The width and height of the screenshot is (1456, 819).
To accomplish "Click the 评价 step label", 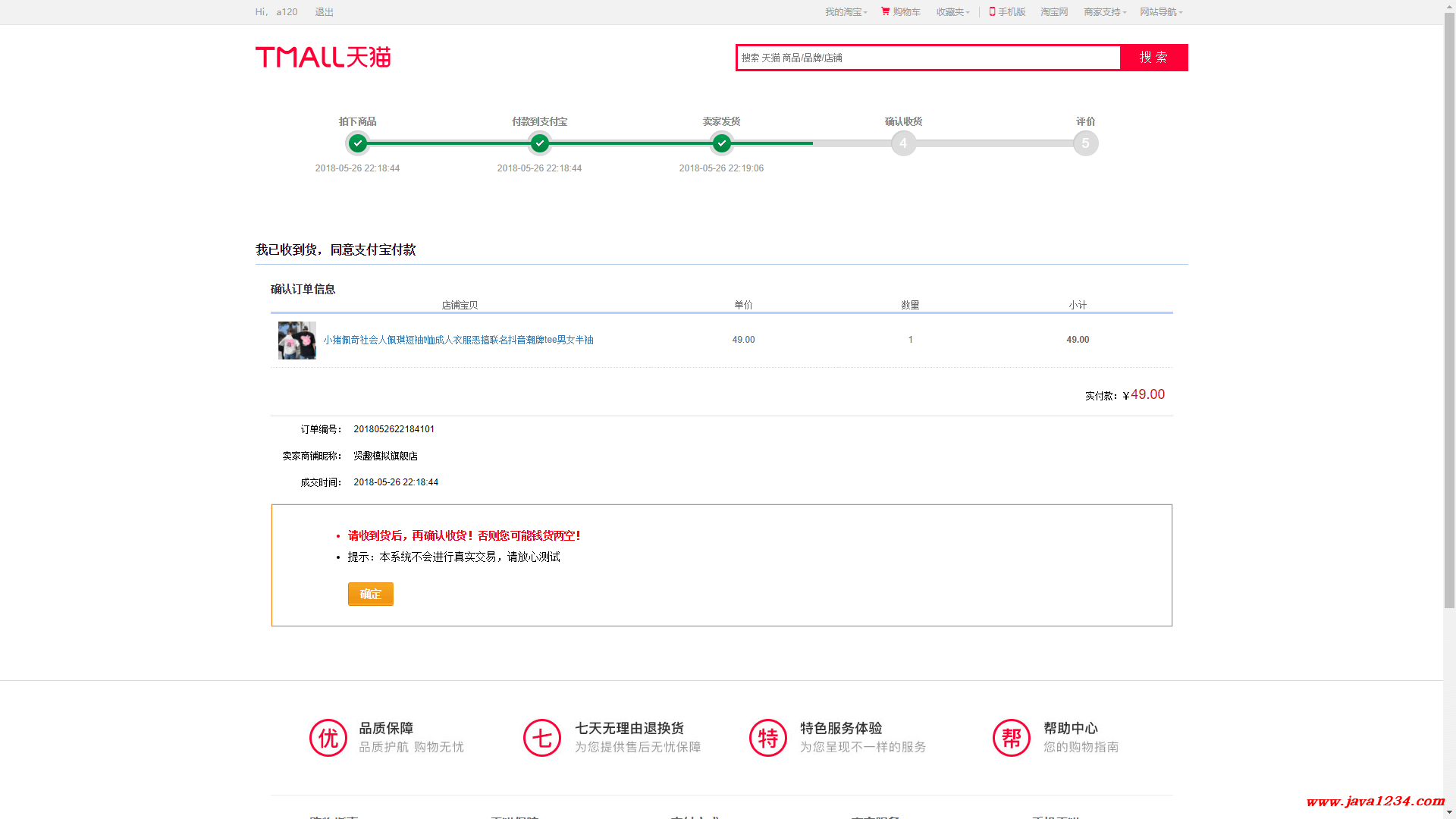I will [1086, 121].
